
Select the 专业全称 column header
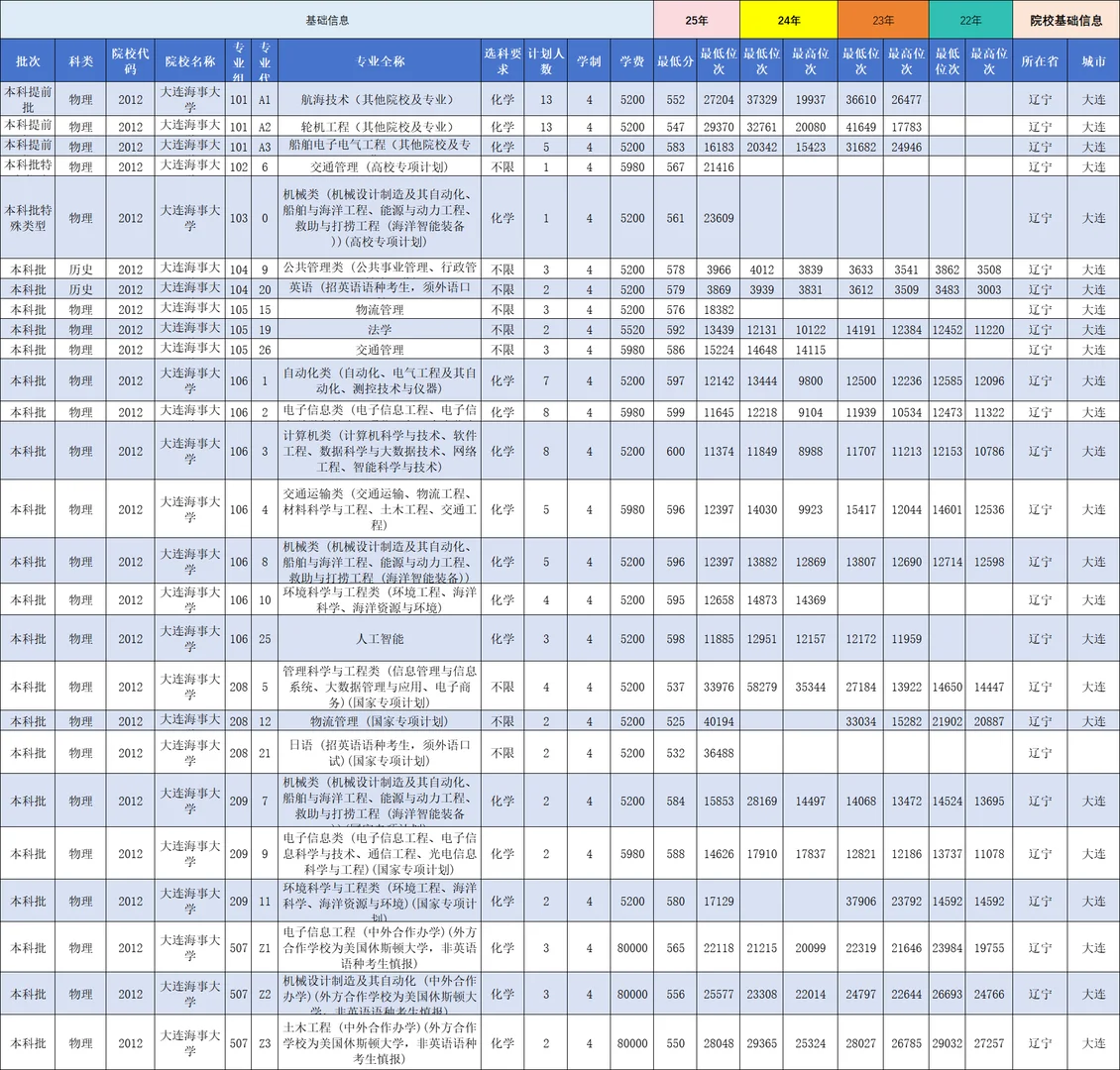(x=380, y=60)
